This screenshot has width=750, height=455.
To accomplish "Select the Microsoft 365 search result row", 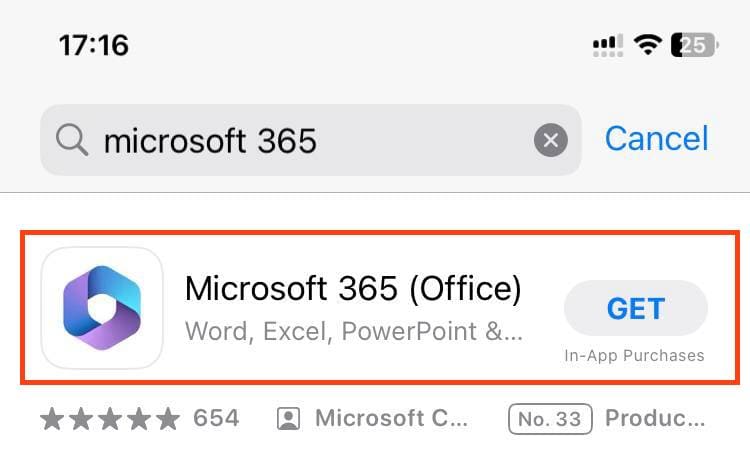I will pyautogui.click(x=380, y=308).
